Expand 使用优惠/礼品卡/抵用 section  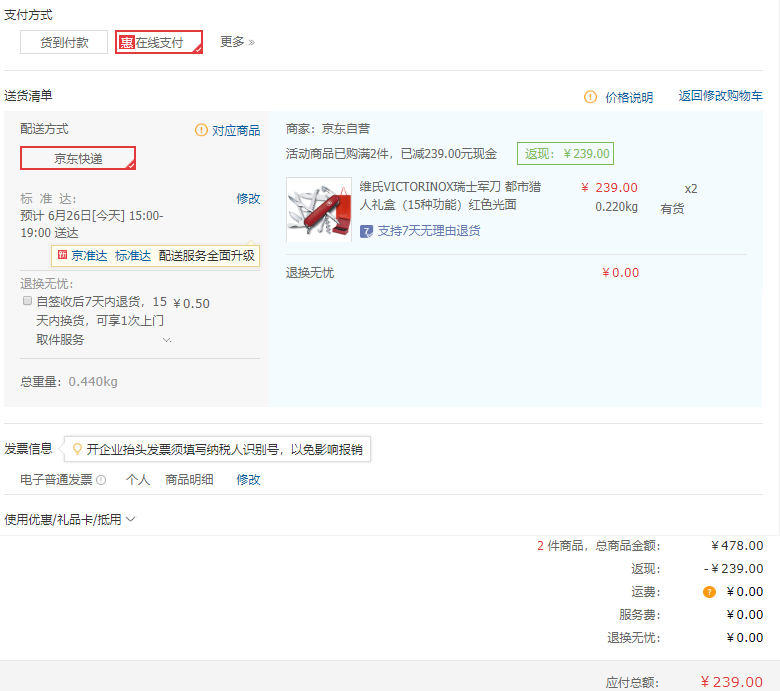pyautogui.click(x=70, y=520)
